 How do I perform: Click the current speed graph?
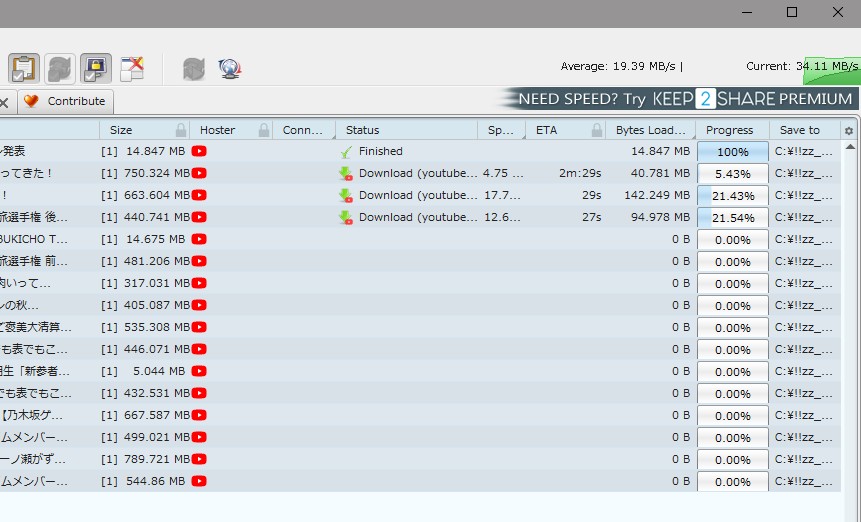click(x=832, y=70)
